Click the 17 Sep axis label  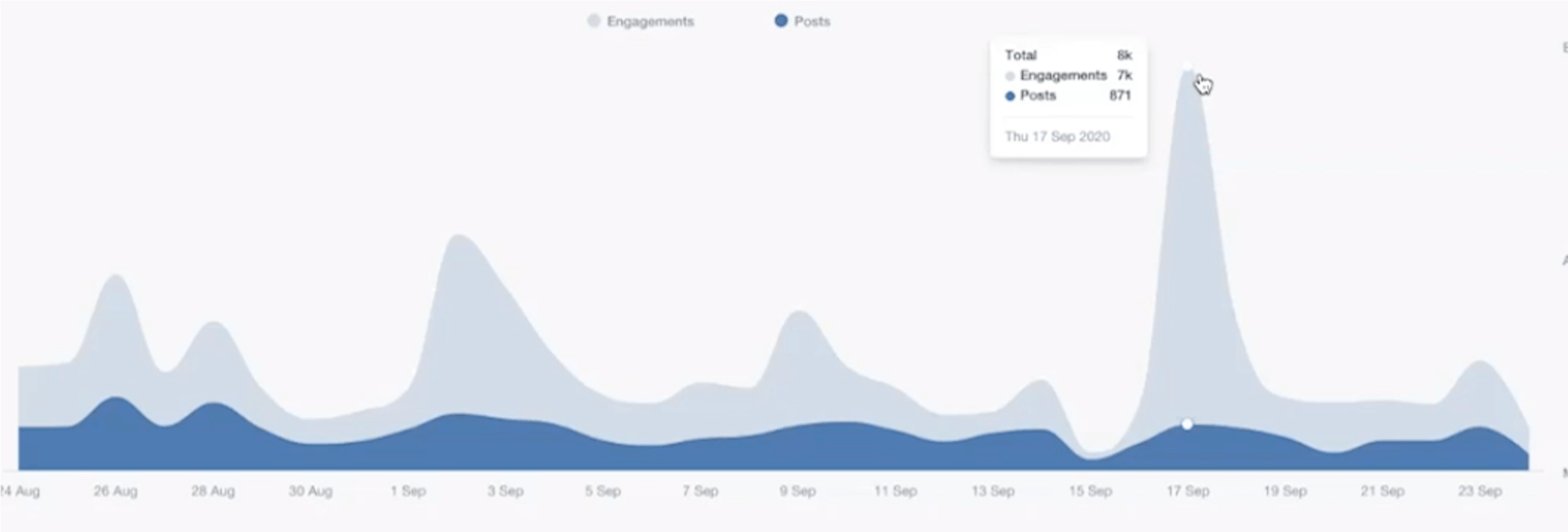tap(1187, 491)
